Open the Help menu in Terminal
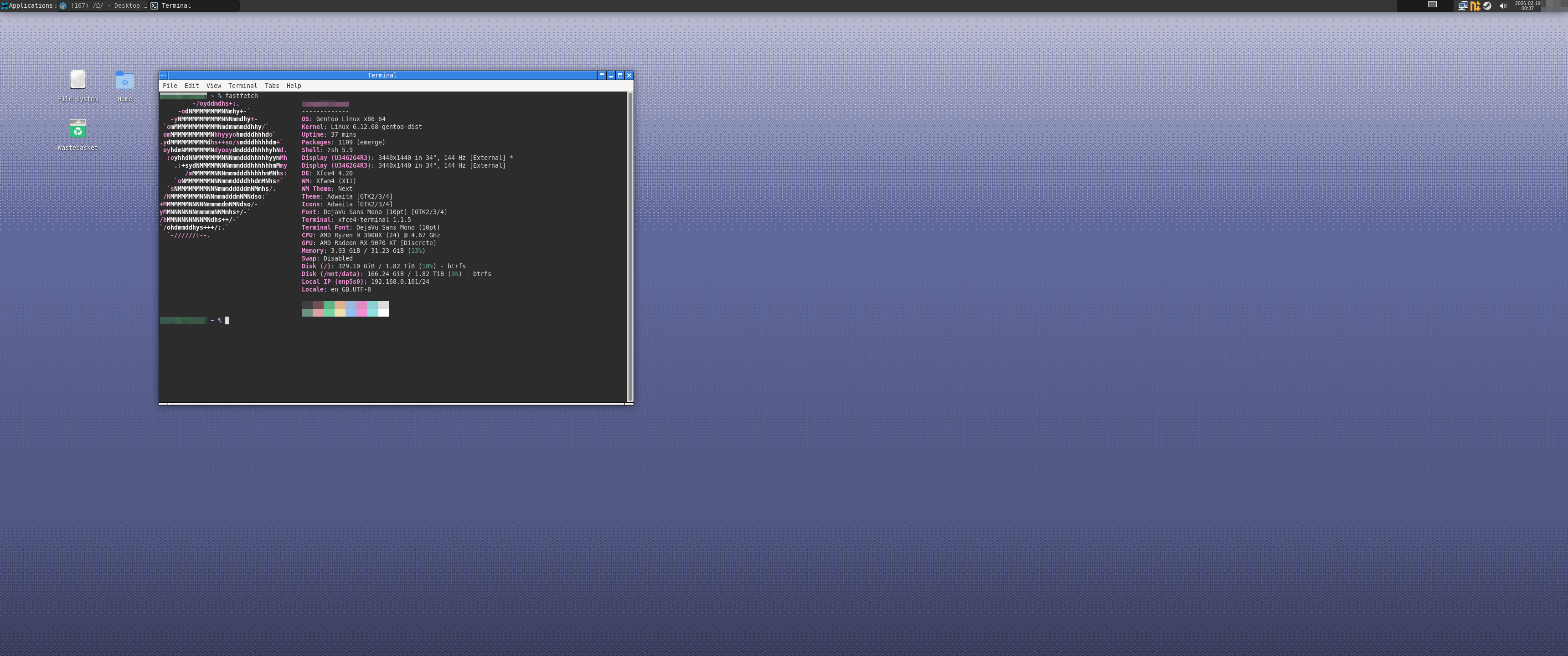 (x=294, y=86)
